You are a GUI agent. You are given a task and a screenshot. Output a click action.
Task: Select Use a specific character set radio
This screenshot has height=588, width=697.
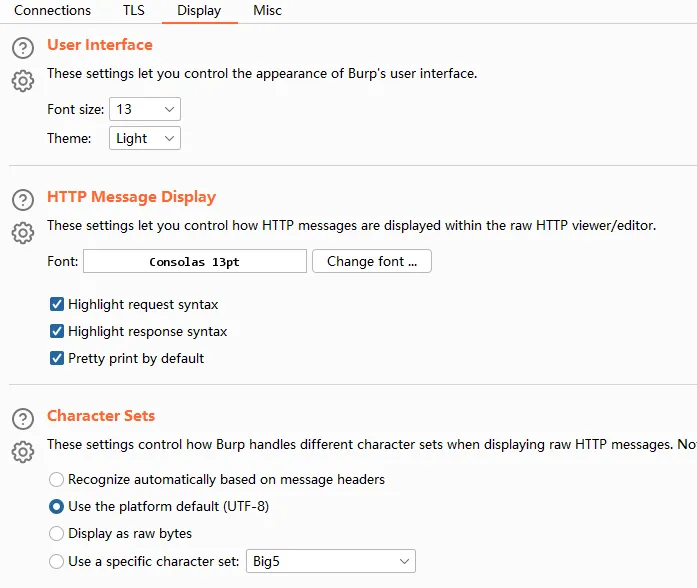(x=57, y=561)
